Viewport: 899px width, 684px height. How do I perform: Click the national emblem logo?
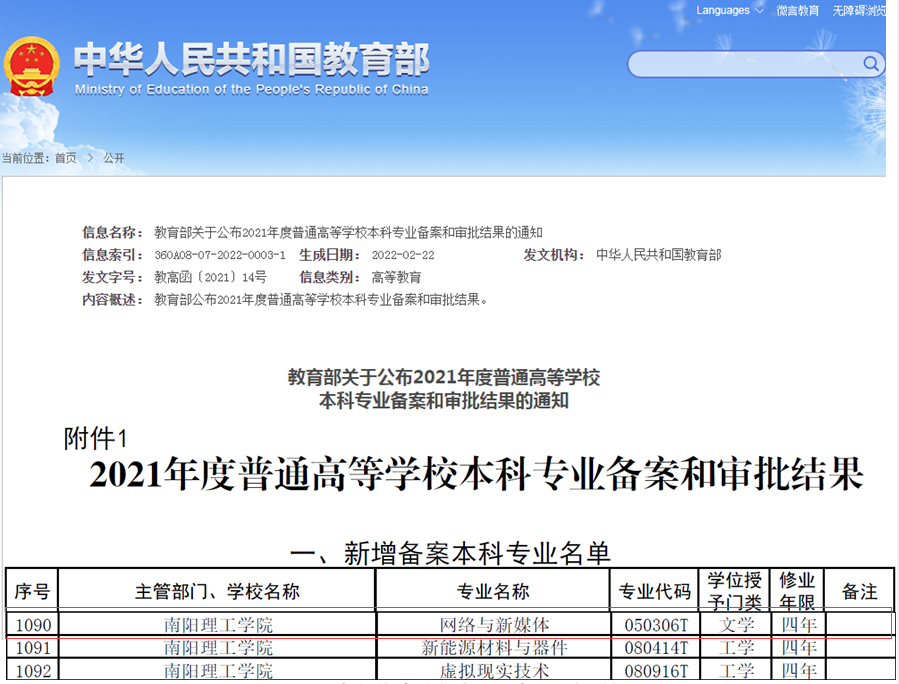(32, 66)
